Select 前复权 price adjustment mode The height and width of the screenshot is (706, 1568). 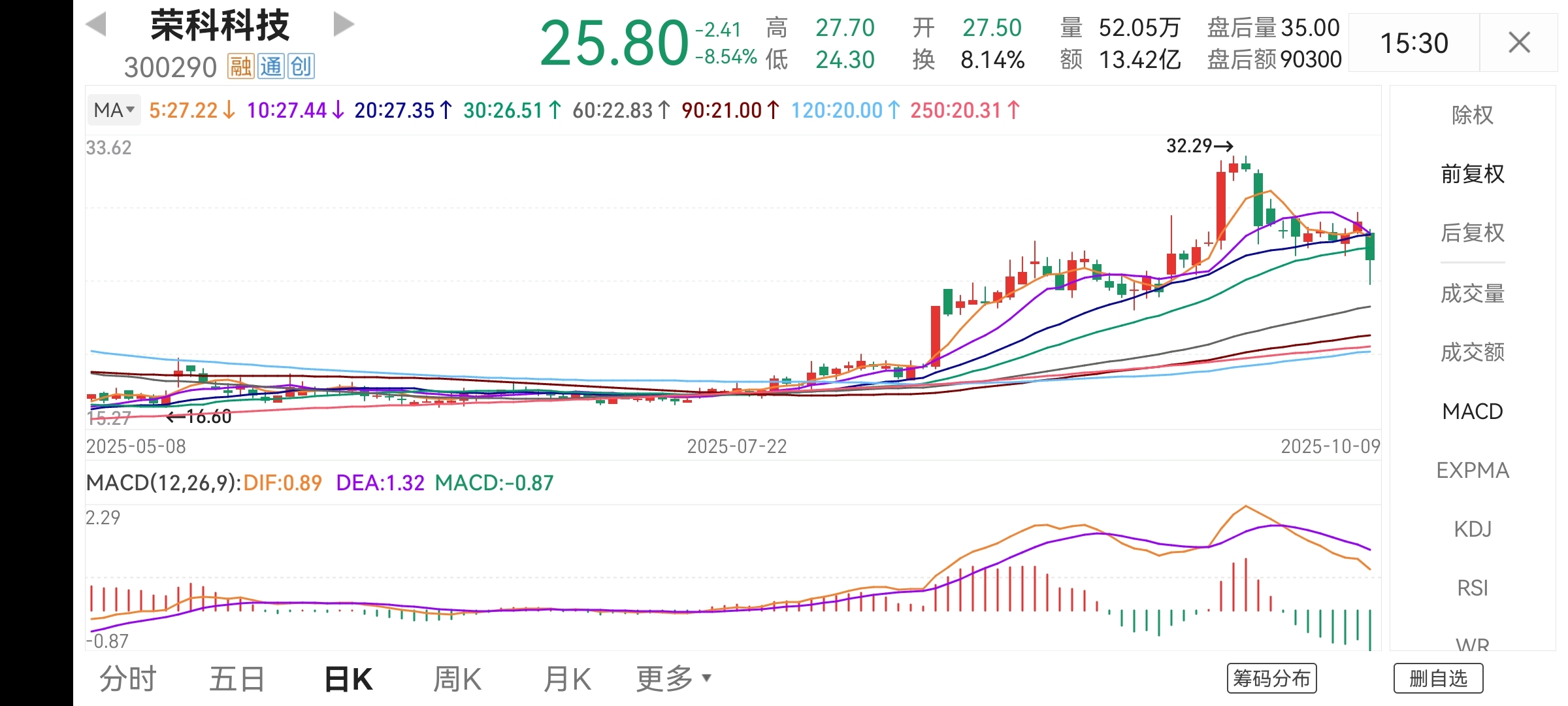click(x=1473, y=174)
